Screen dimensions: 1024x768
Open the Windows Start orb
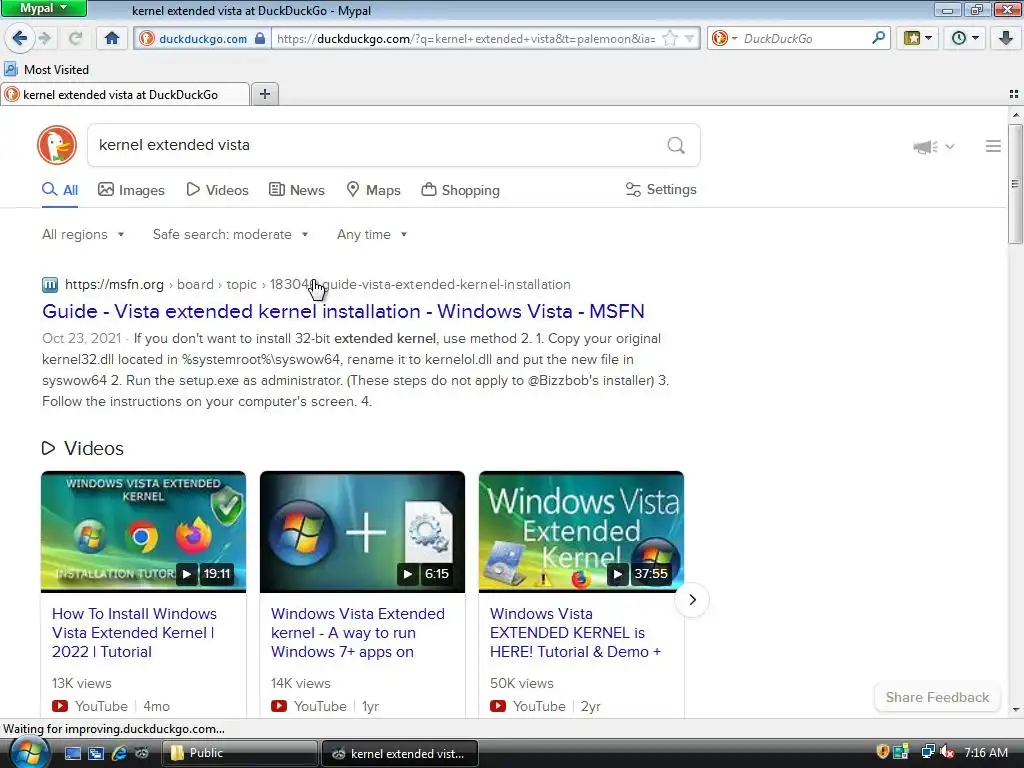pyautogui.click(x=28, y=753)
